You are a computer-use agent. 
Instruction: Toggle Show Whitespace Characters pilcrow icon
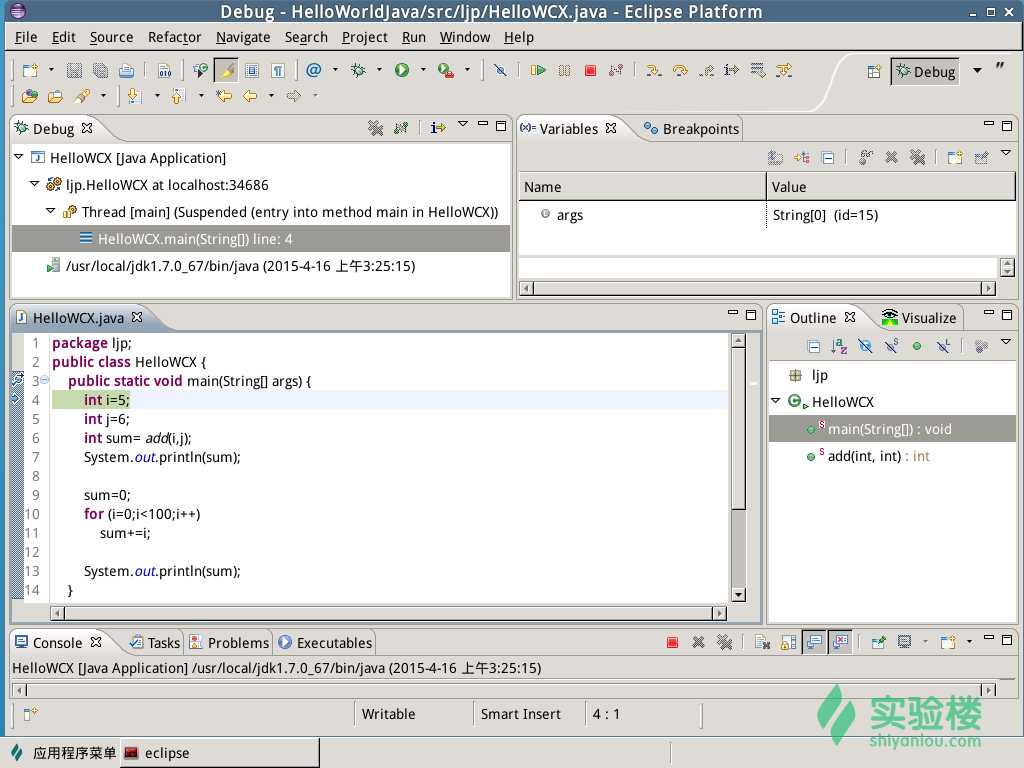point(278,71)
